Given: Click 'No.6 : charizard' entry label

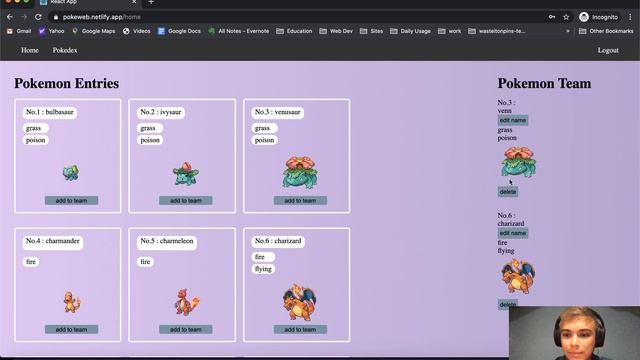Looking at the screenshot, I should point(278,241).
